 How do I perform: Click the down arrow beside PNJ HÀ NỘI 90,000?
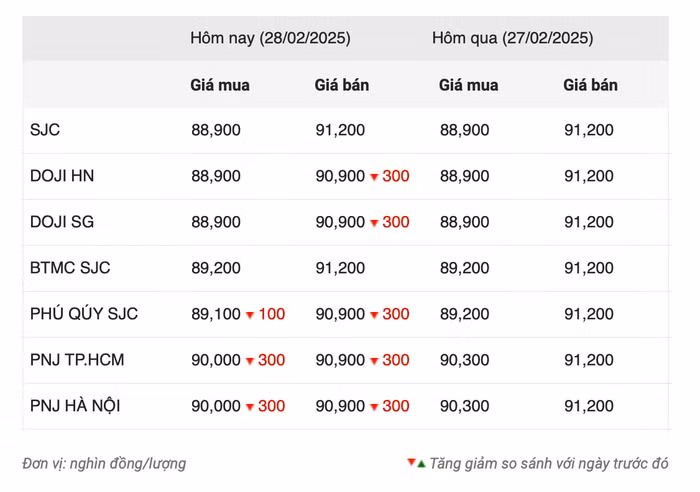250,407
